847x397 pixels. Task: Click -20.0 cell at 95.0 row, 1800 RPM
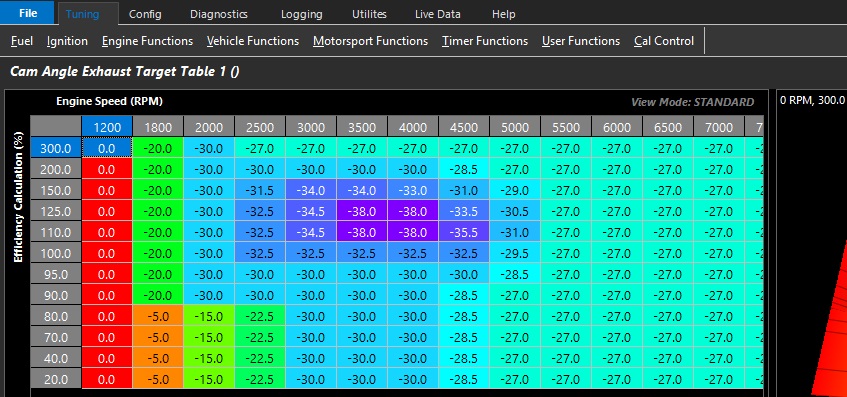158,274
